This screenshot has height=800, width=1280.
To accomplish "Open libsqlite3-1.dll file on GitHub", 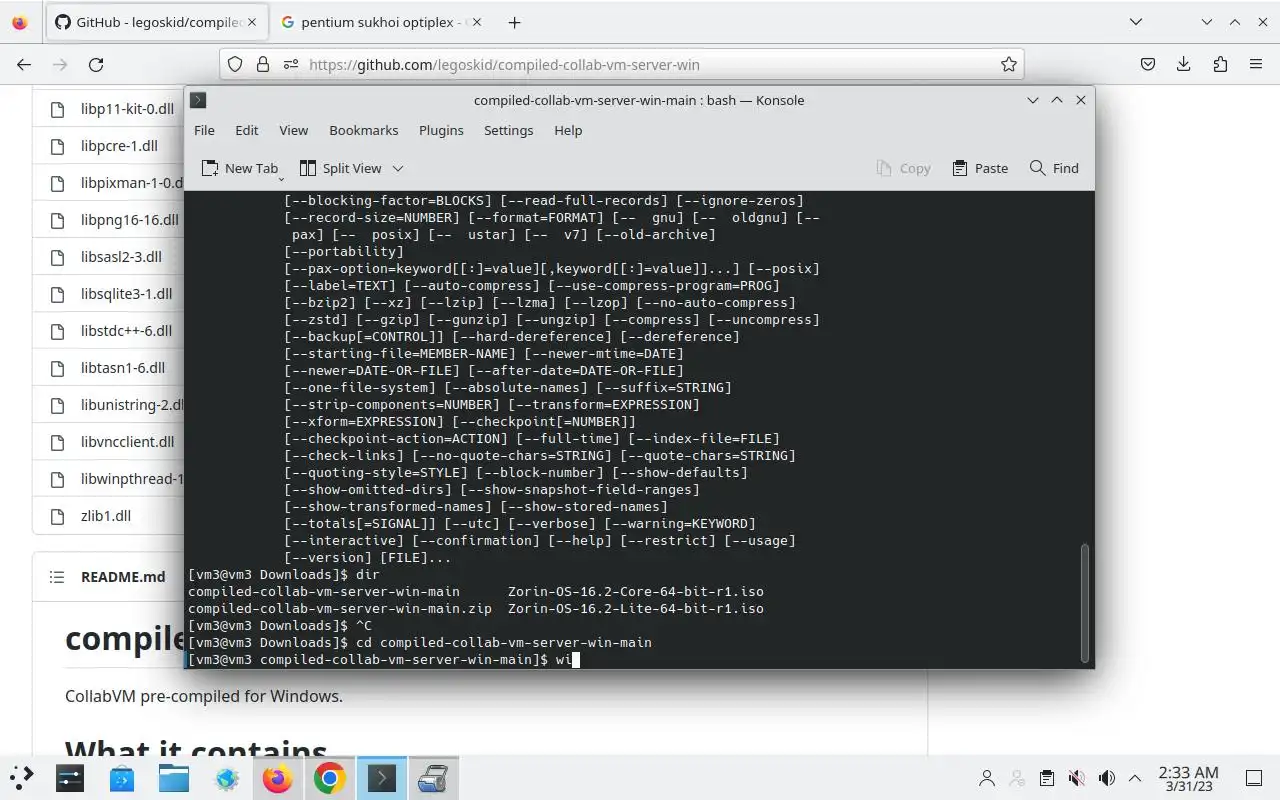I will [127, 293].
